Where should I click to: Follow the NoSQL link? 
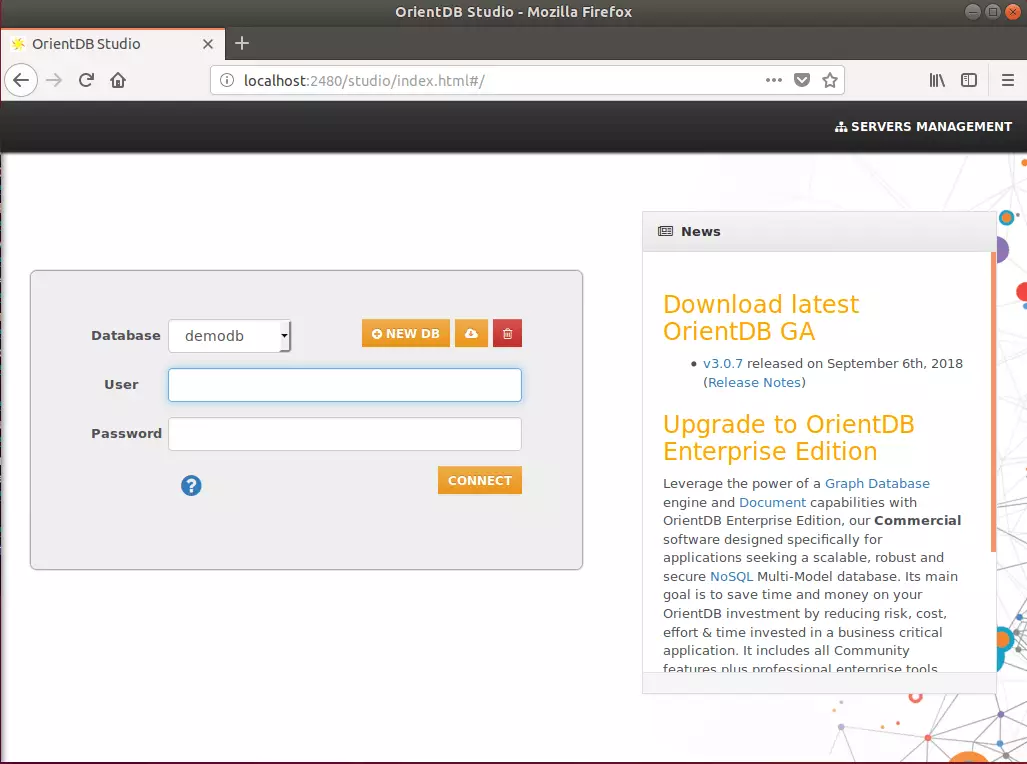click(732, 577)
